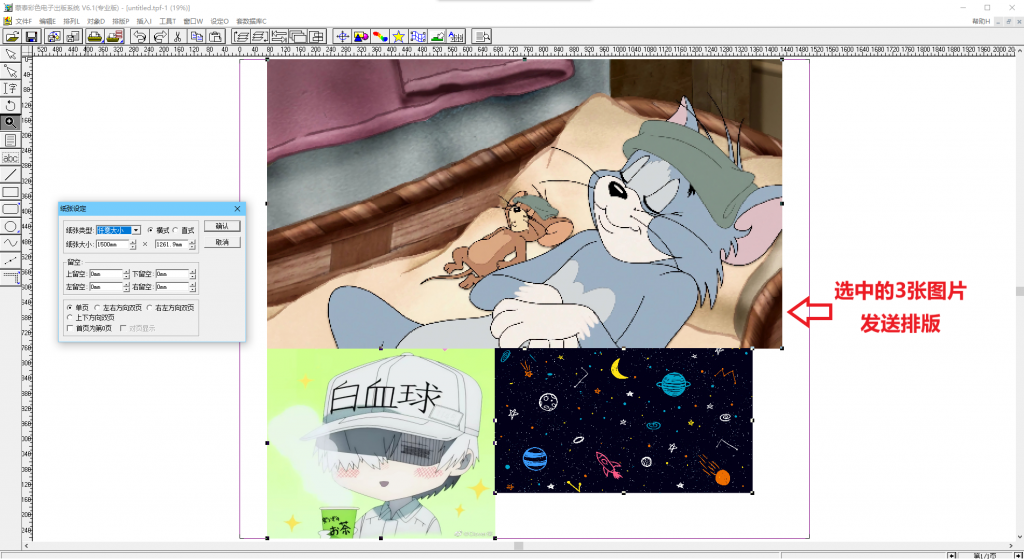Viewport: 1024px width, 559px height.
Task: Click the crosshair target toolbar icon
Action: [342, 37]
